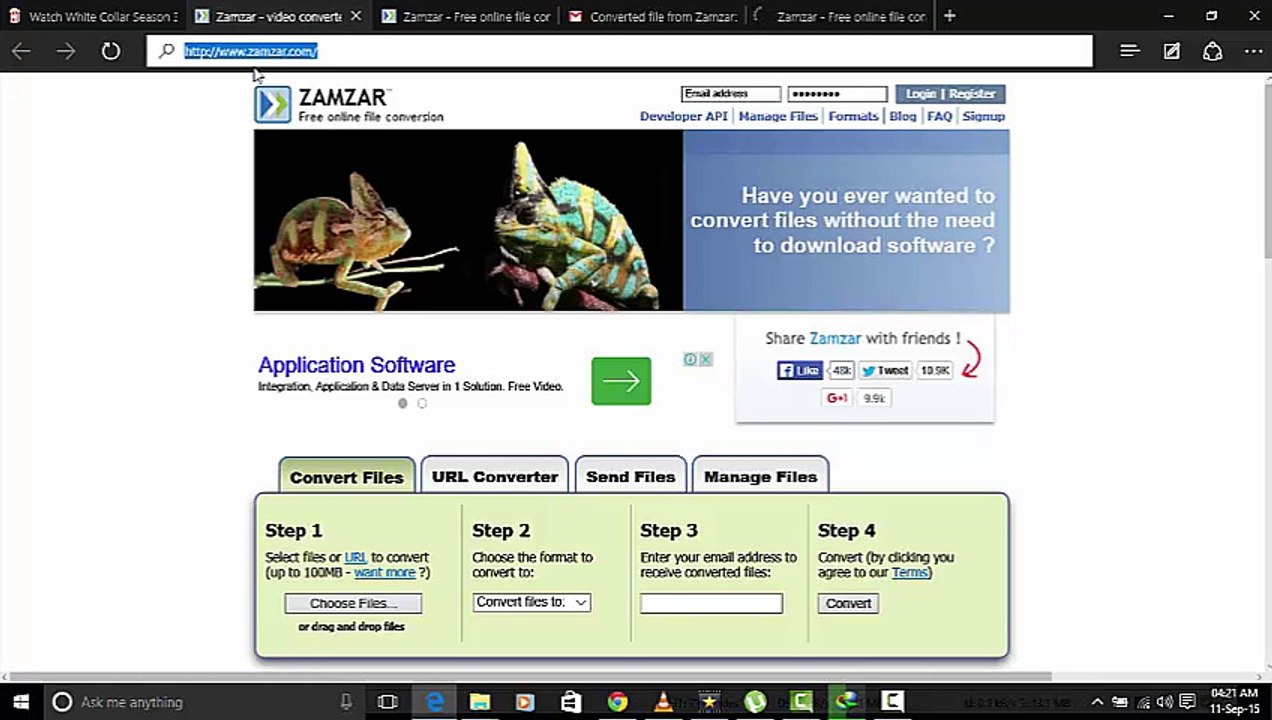Screen dimensions: 1272x720
Task: Go back with the browser back arrow
Action: point(21,51)
